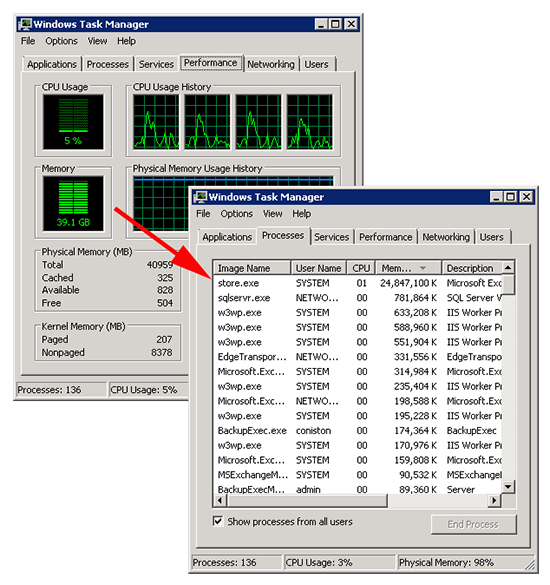Switch to Services tab in the front window
The image size is (550, 585).
(332, 237)
